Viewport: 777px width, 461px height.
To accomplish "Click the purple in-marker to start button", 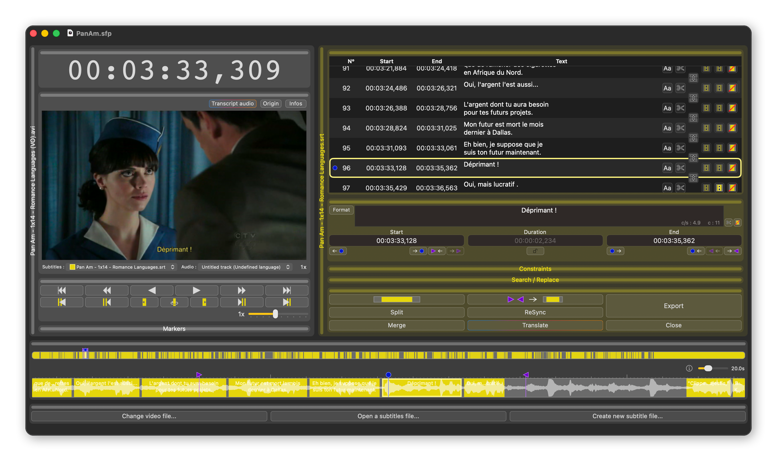I will tap(437, 251).
